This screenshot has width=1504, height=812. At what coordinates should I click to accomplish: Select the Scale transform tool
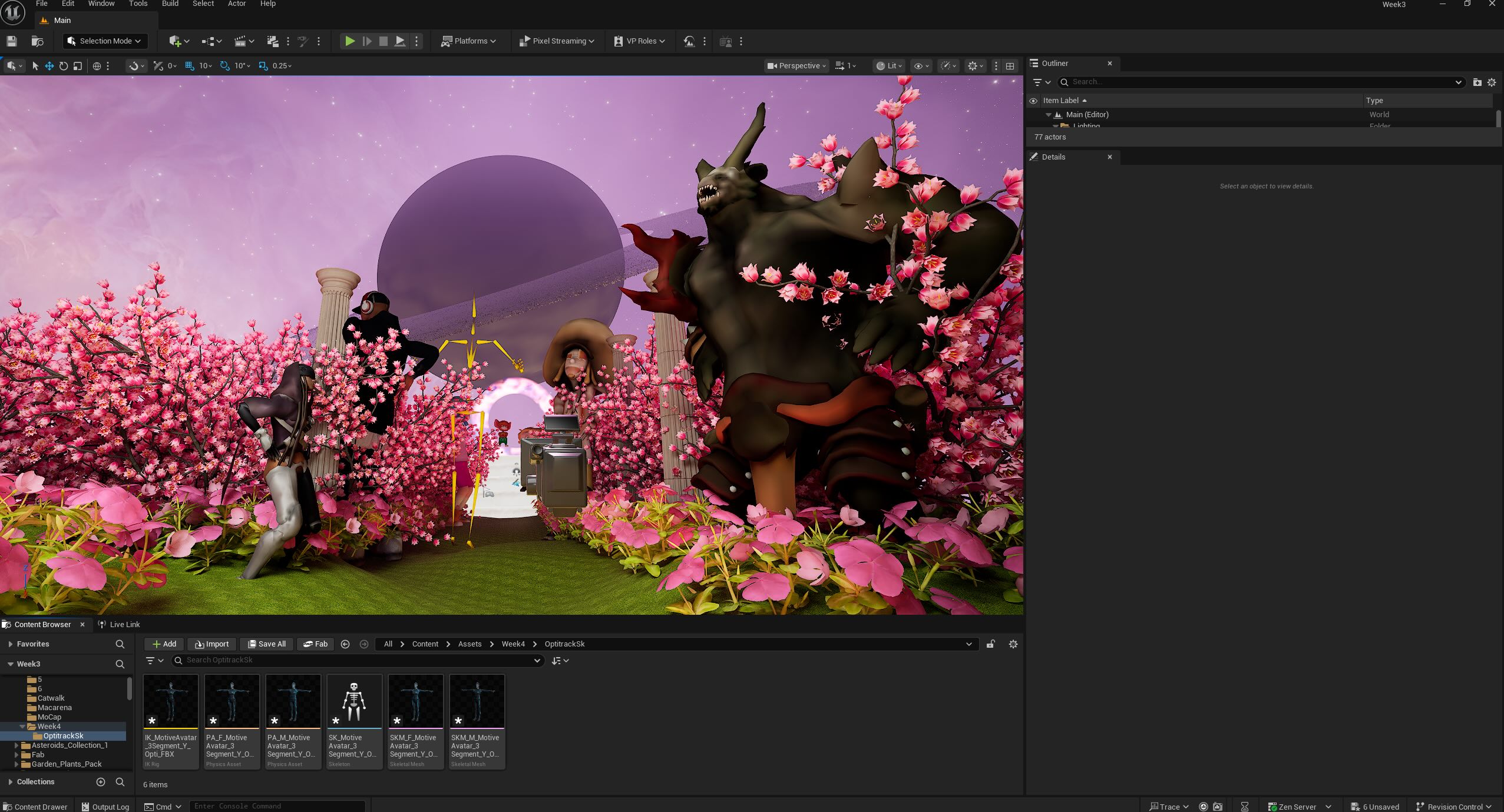pos(78,66)
